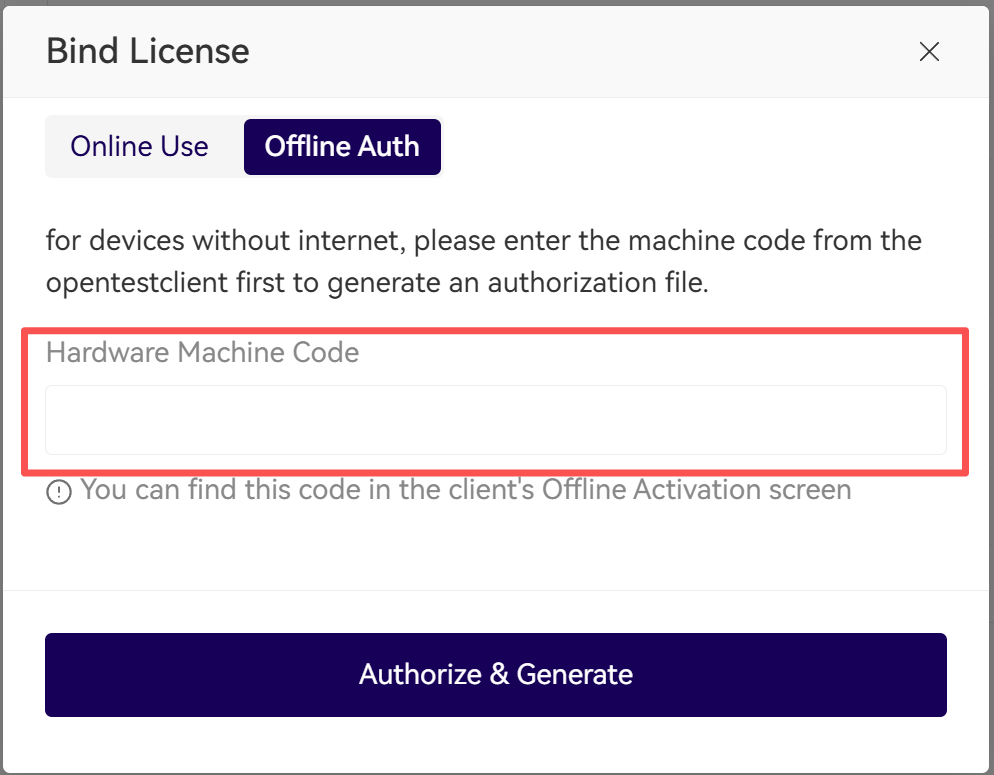This screenshot has height=775, width=994.
Task: Select the Offline Auth tab
Action: click(342, 146)
